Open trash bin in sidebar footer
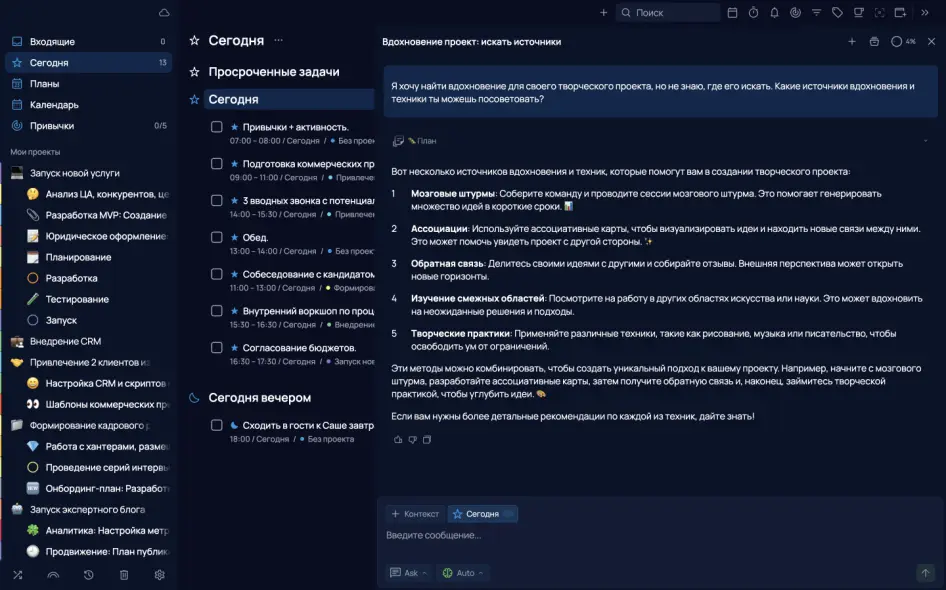 [x=124, y=575]
